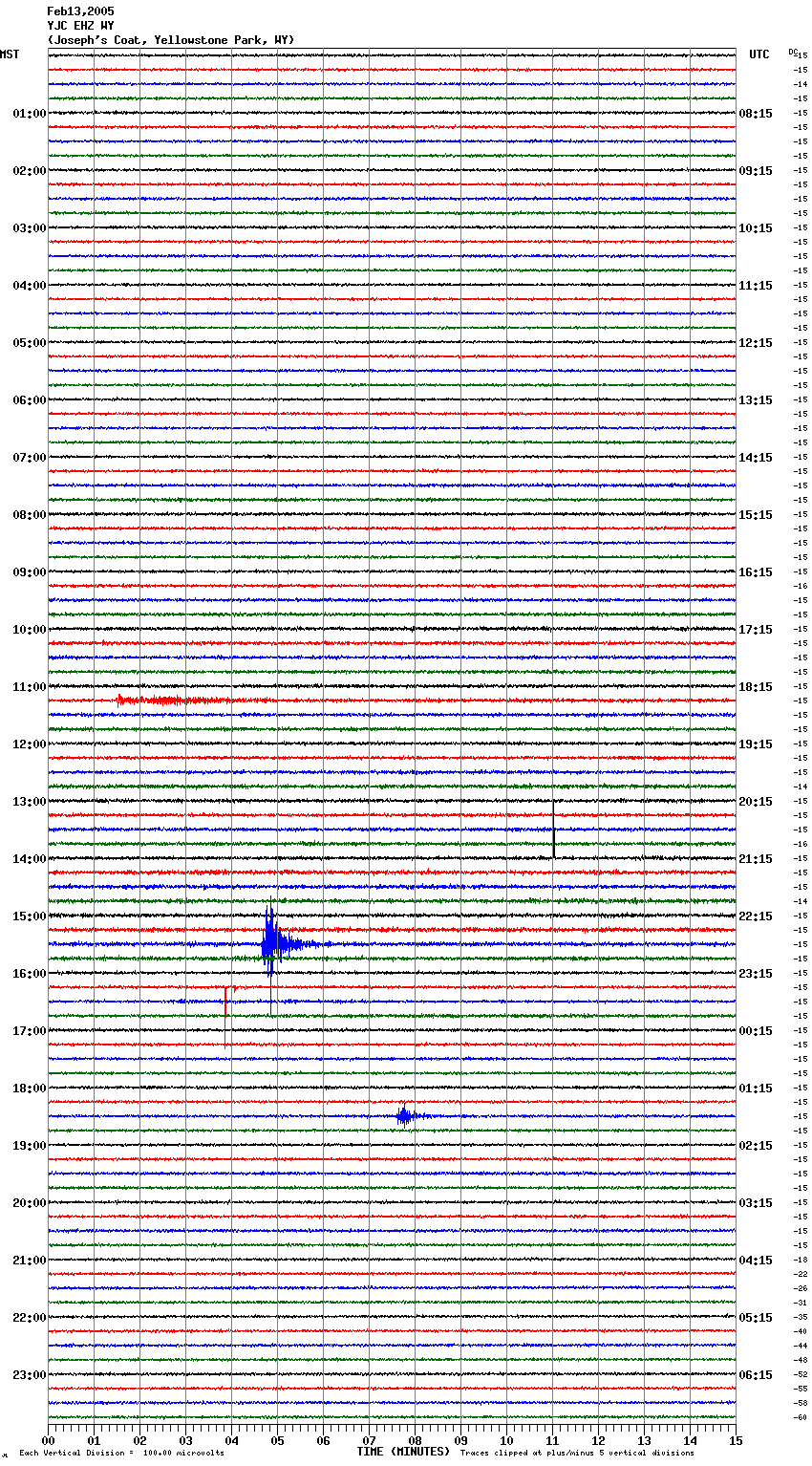Click minute 11 on the time axis
The width and height of the screenshot is (812, 1466).
coord(552,1440)
